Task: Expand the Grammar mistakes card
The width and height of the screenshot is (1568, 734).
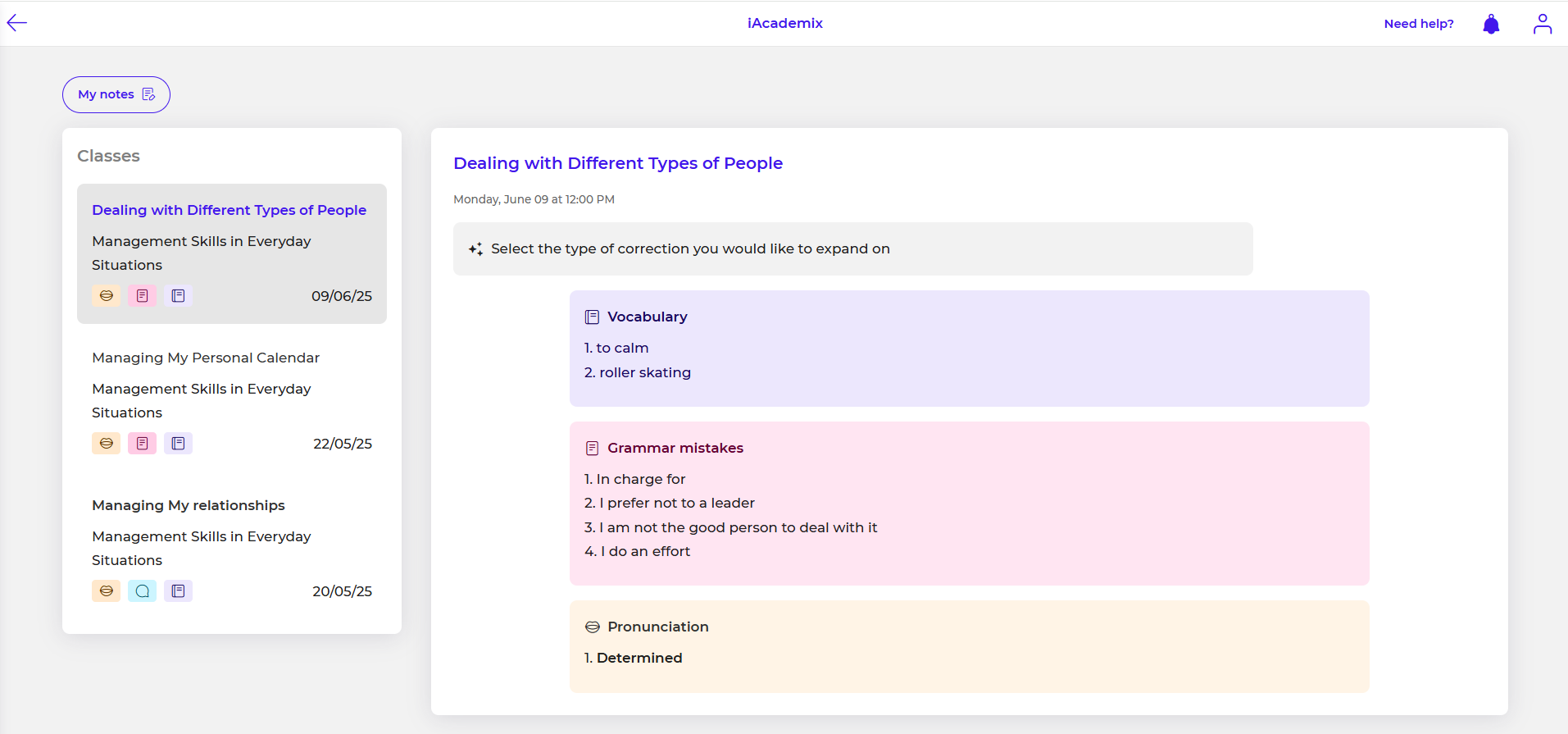Action: pyautogui.click(x=968, y=502)
